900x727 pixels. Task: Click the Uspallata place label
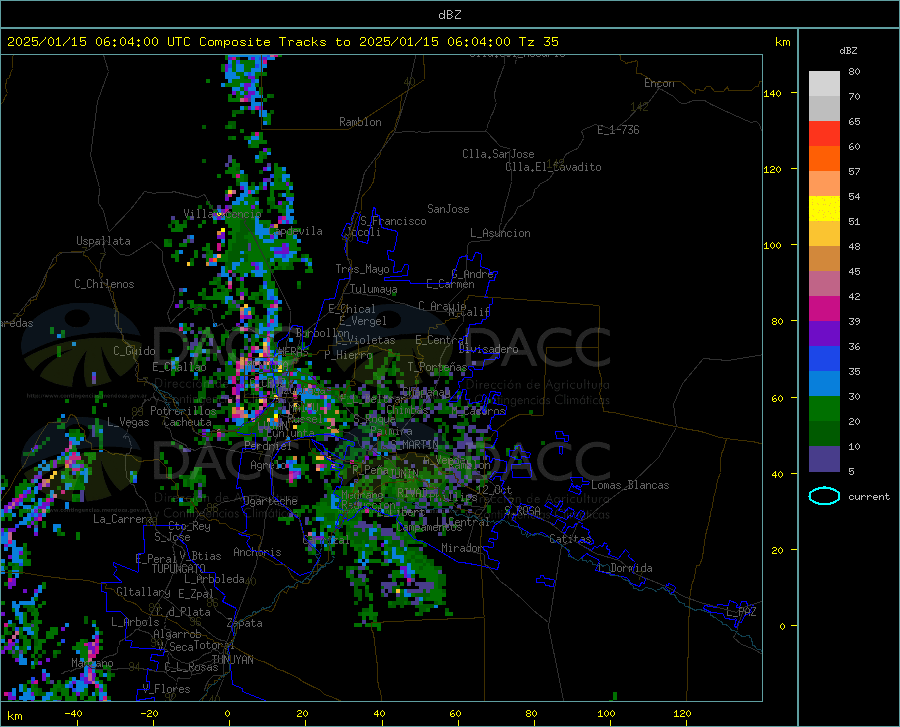point(103,241)
